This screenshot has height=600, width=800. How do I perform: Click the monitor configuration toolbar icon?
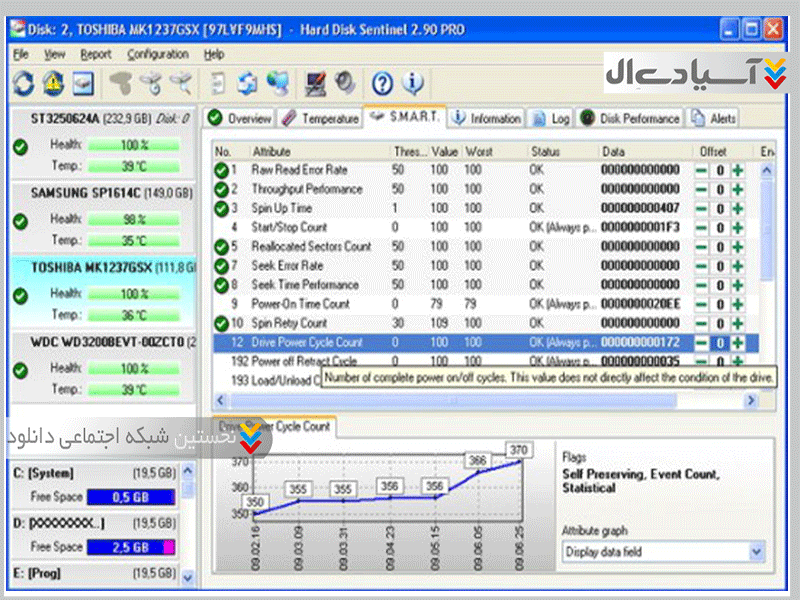pos(316,82)
